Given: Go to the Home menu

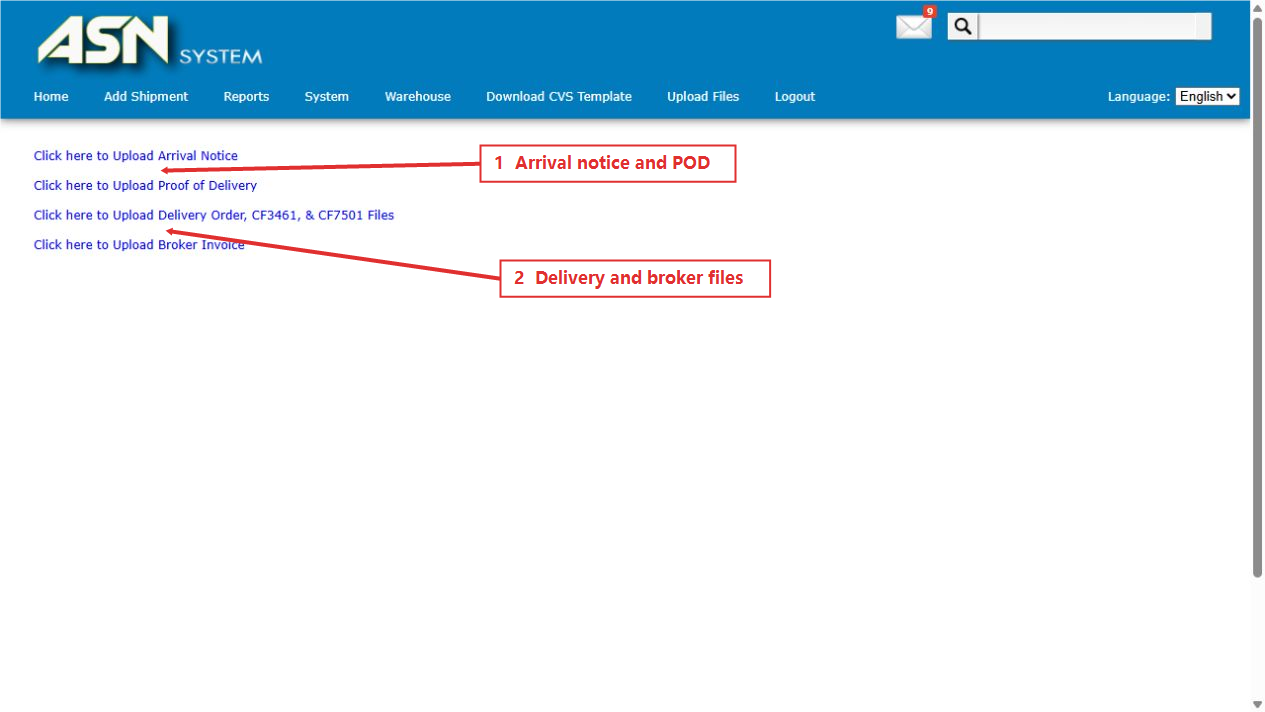Looking at the screenshot, I should click(x=51, y=97).
